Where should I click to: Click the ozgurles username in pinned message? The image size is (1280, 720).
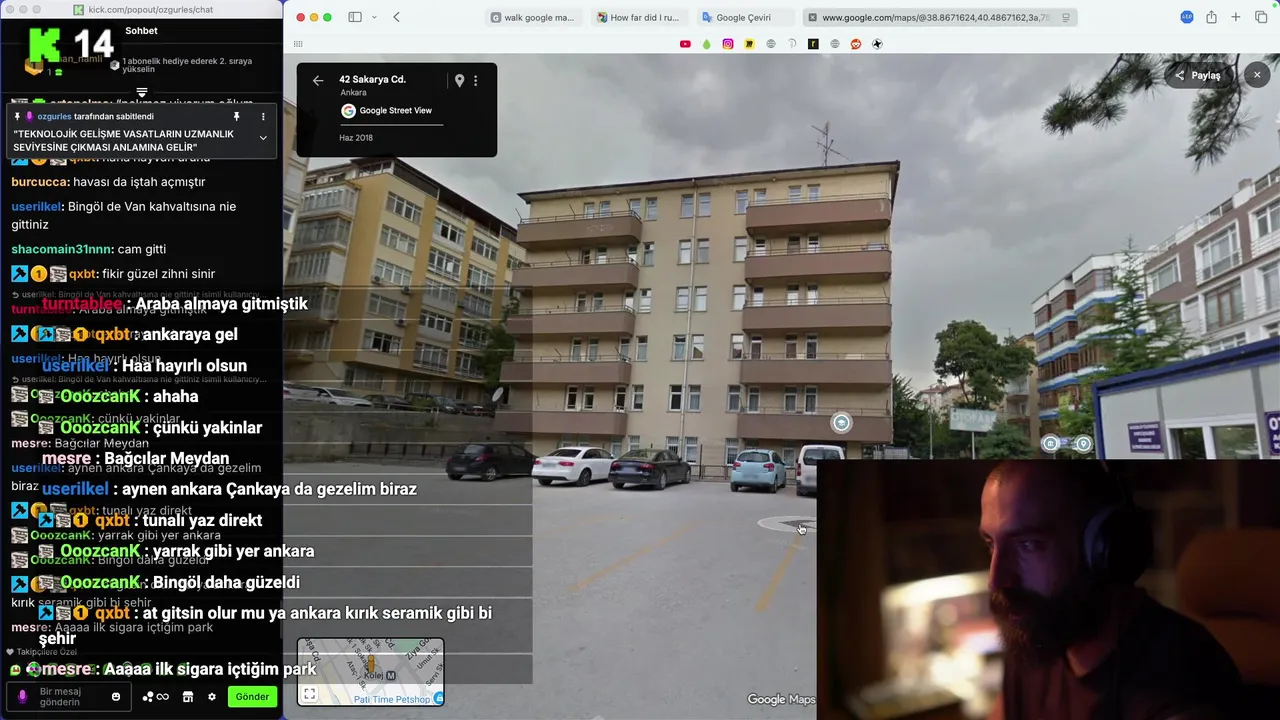[54, 117]
